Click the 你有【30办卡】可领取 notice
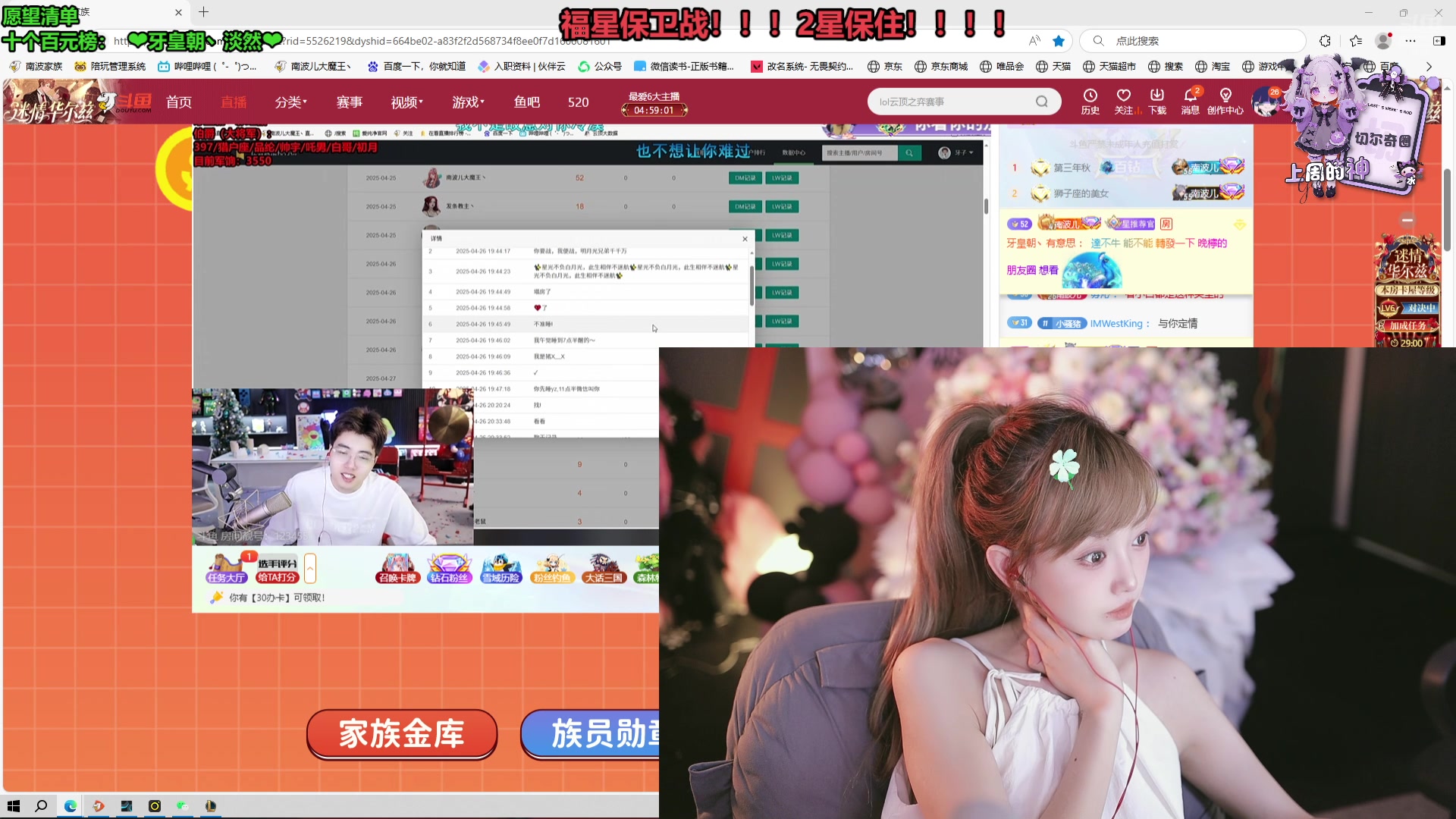Viewport: 1456px width, 819px height. coord(277,598)
